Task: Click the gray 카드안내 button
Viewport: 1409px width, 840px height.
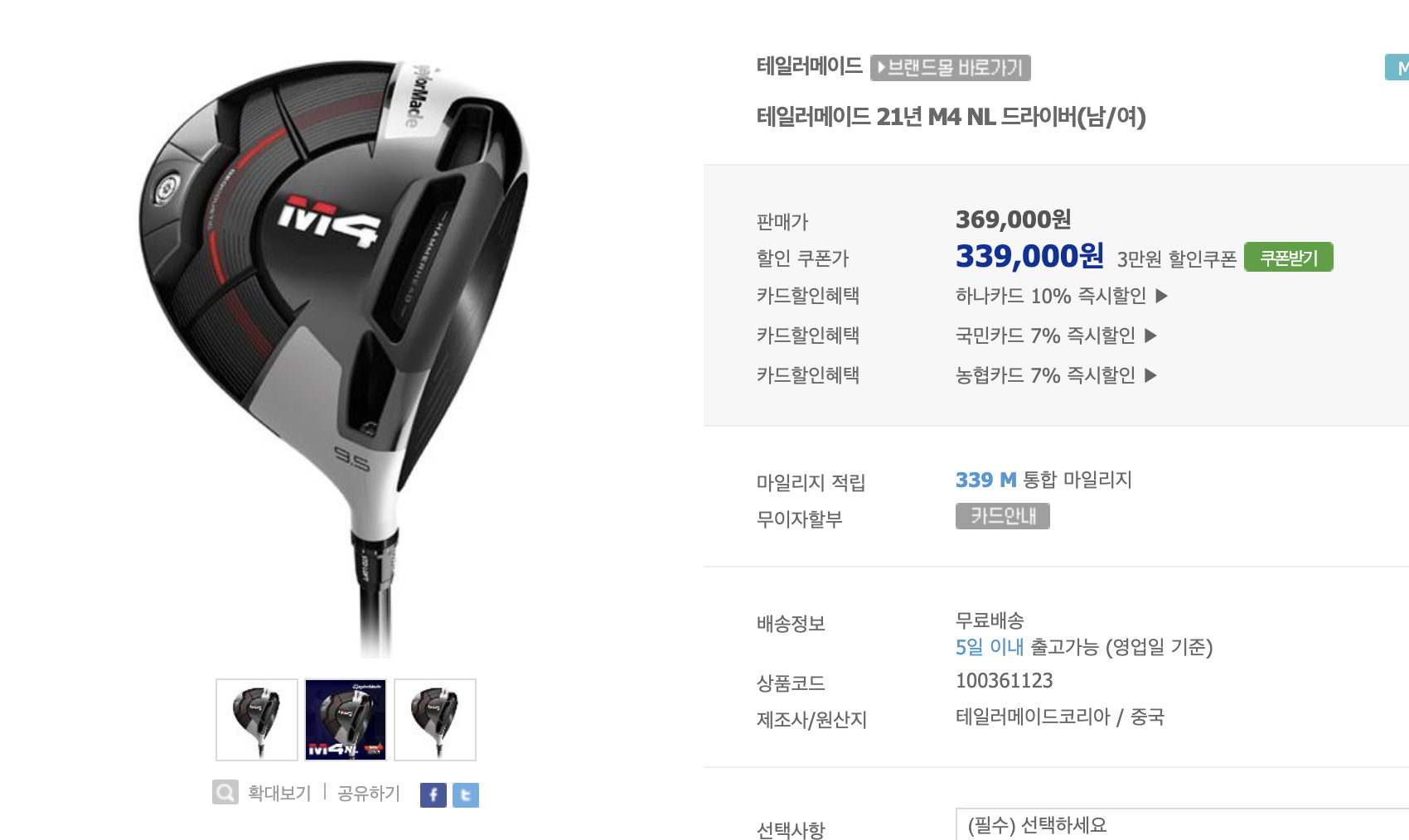Action: (1003, 516)
